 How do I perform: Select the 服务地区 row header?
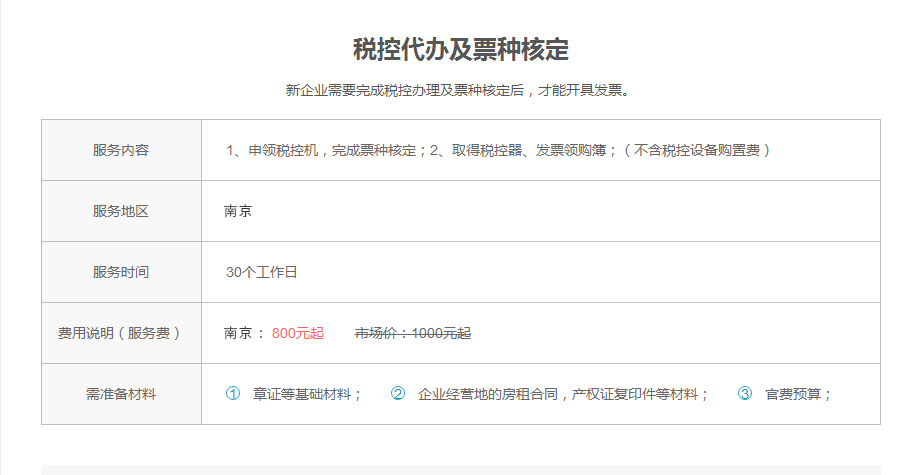pos(121,211)
